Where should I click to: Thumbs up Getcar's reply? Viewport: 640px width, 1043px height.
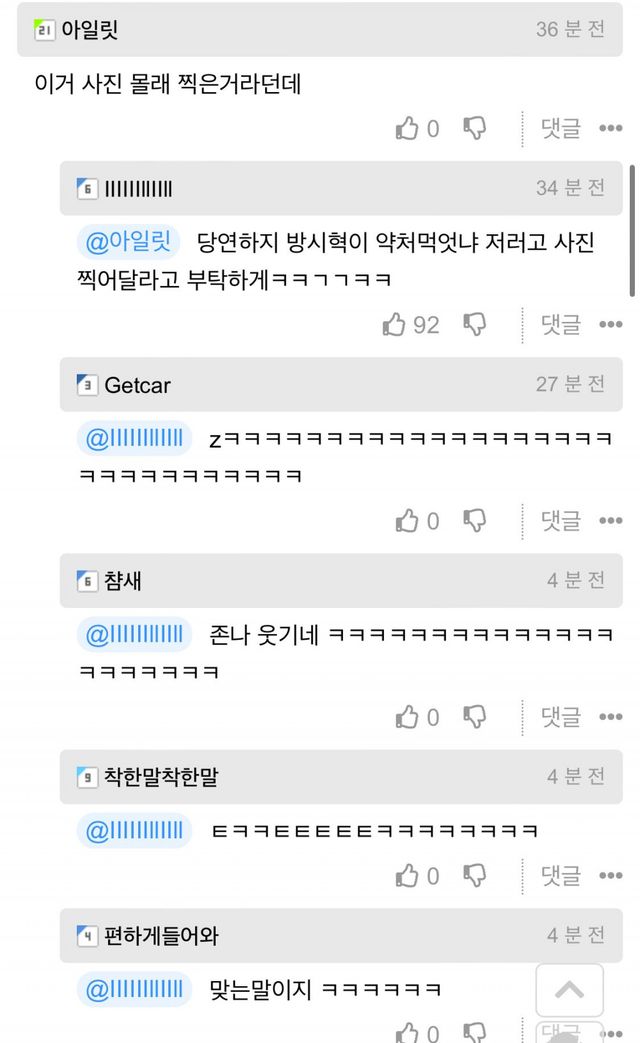click(406, 520)
